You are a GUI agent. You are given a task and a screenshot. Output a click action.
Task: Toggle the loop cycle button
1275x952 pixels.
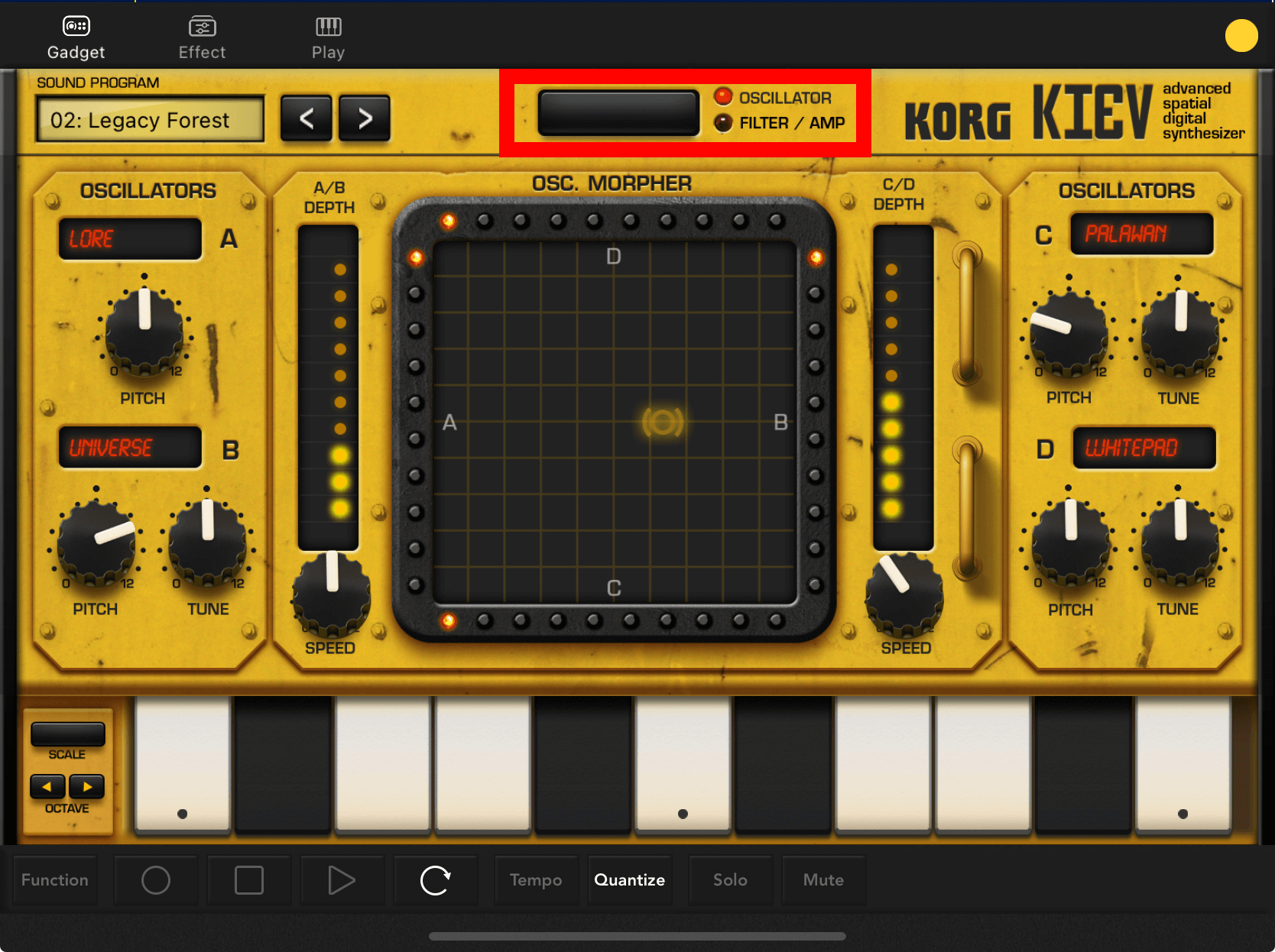436,880
